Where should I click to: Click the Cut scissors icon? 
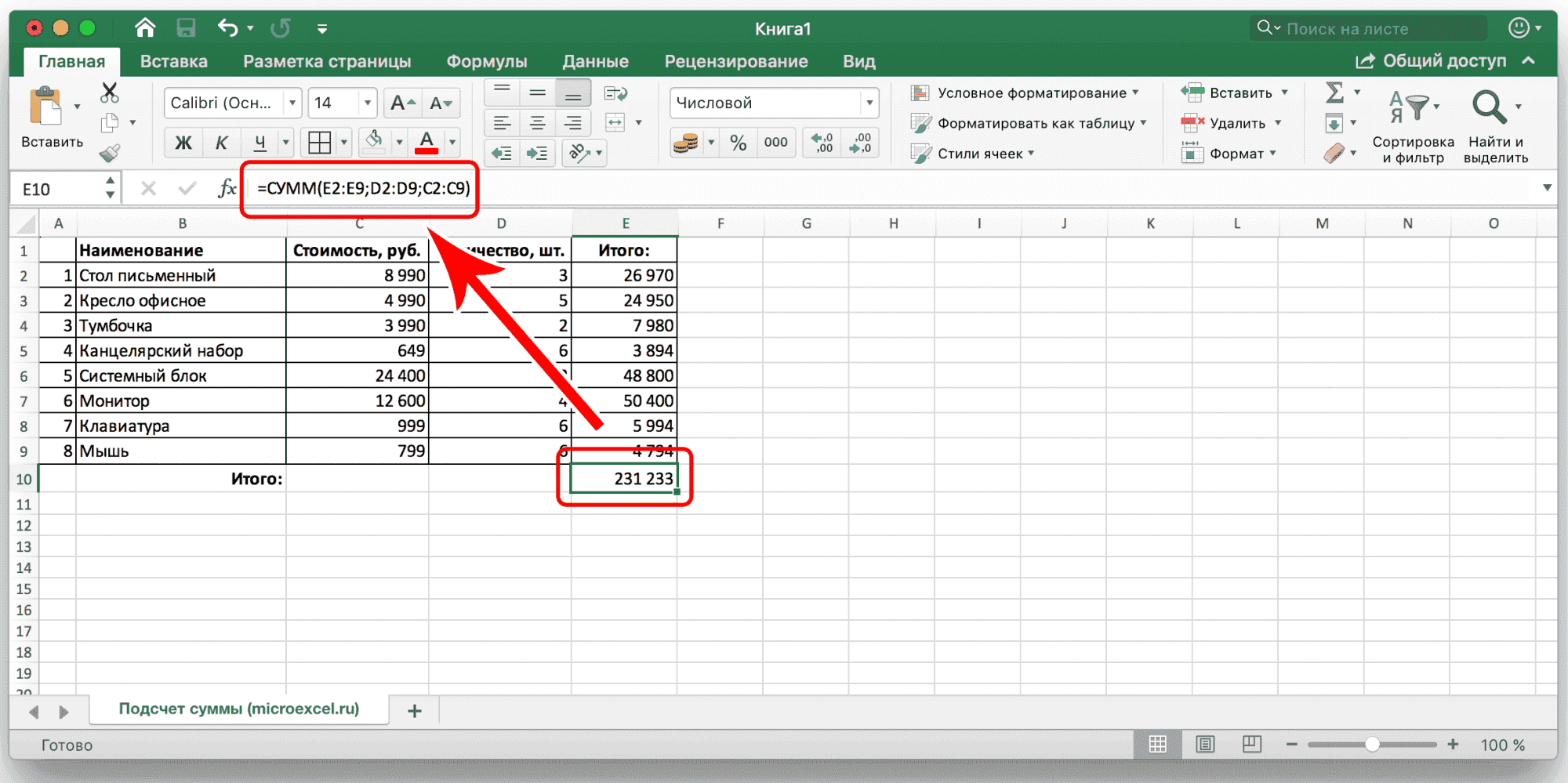(110, 93)
